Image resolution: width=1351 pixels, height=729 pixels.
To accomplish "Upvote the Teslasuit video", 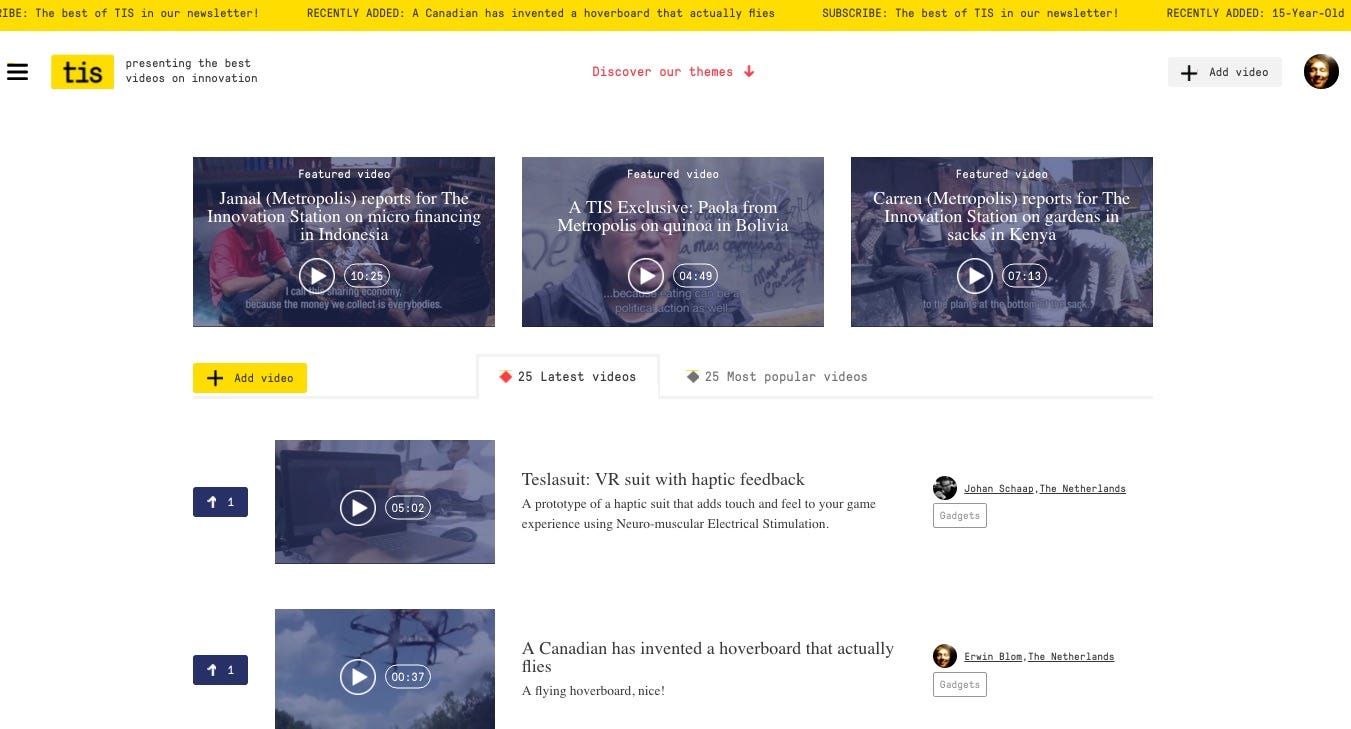I will tap(220, 502).
